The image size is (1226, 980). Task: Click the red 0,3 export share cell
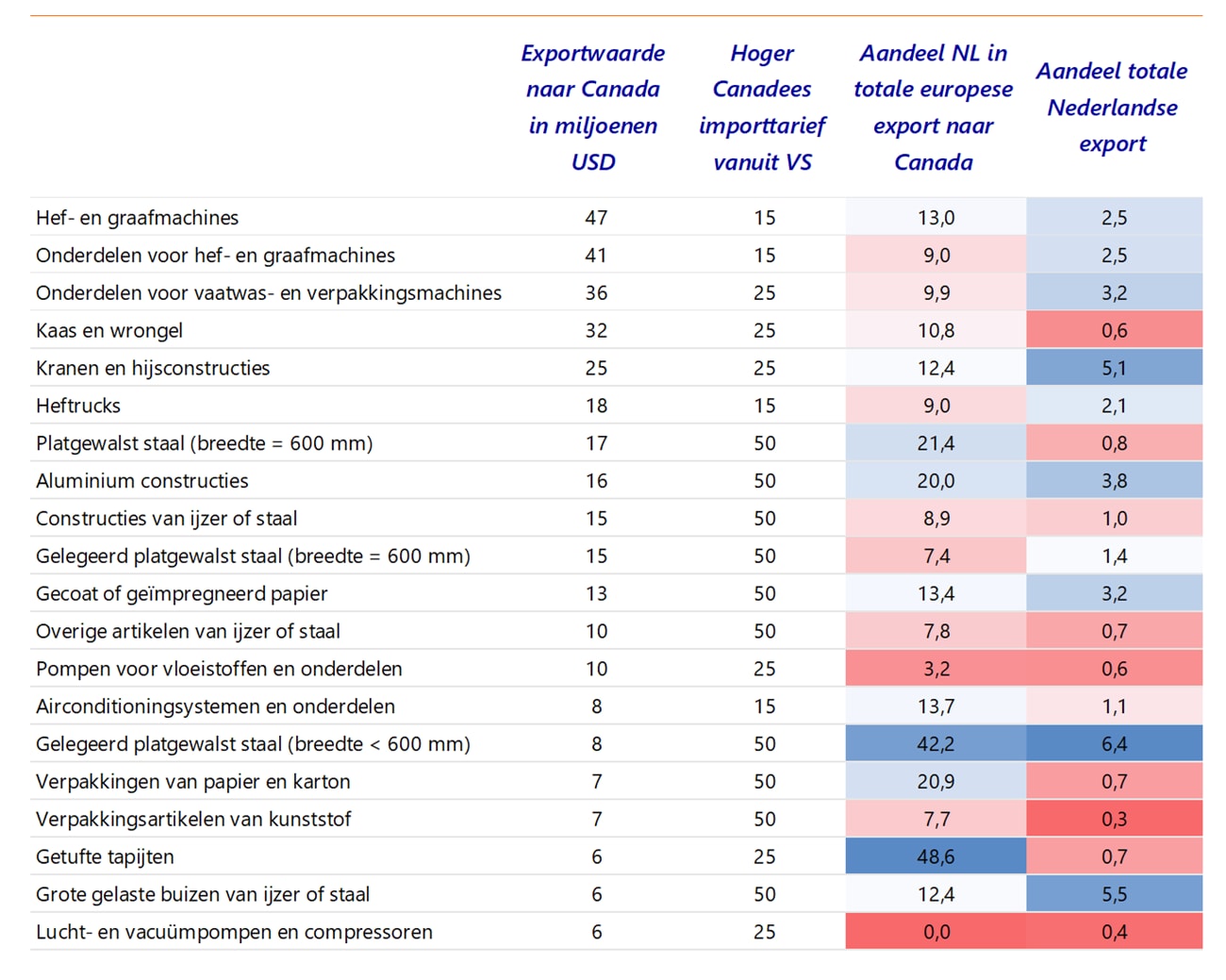click(x=1114, y=819)
